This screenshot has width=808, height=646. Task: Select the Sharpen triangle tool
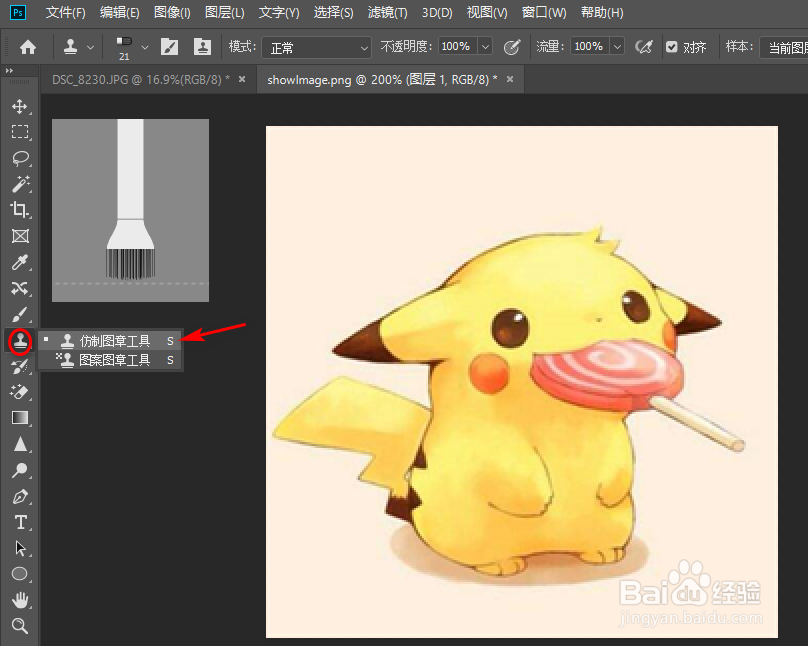(x=20, y=444)
